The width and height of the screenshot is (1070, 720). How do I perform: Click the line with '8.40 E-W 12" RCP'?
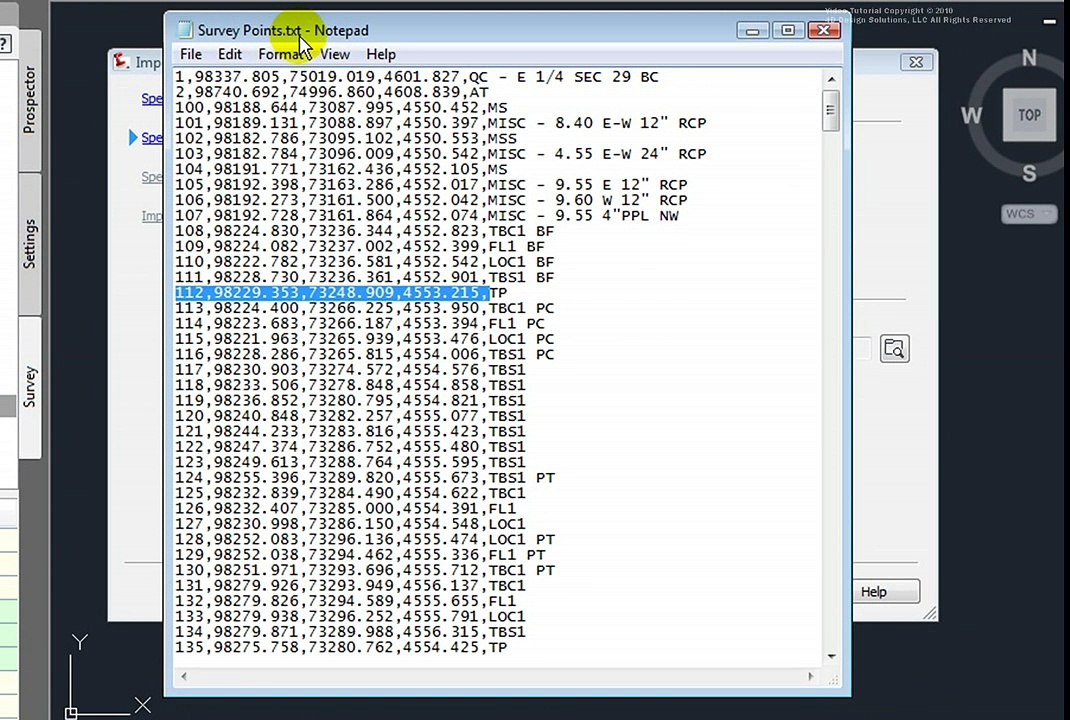tap(440, 124)
